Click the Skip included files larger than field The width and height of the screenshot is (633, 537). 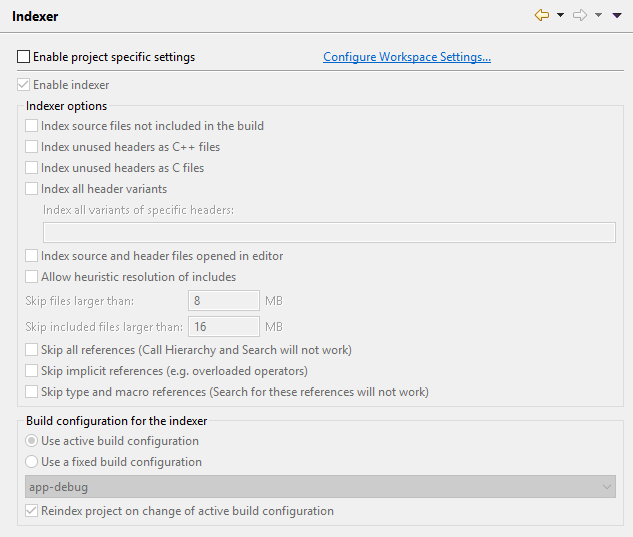tap(224, 326)
